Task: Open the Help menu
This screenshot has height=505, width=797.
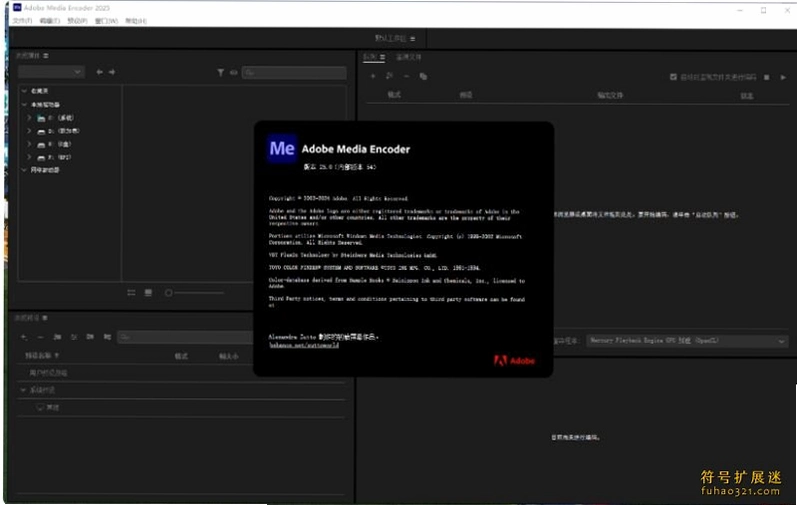Action: click(x=136, y=21)
